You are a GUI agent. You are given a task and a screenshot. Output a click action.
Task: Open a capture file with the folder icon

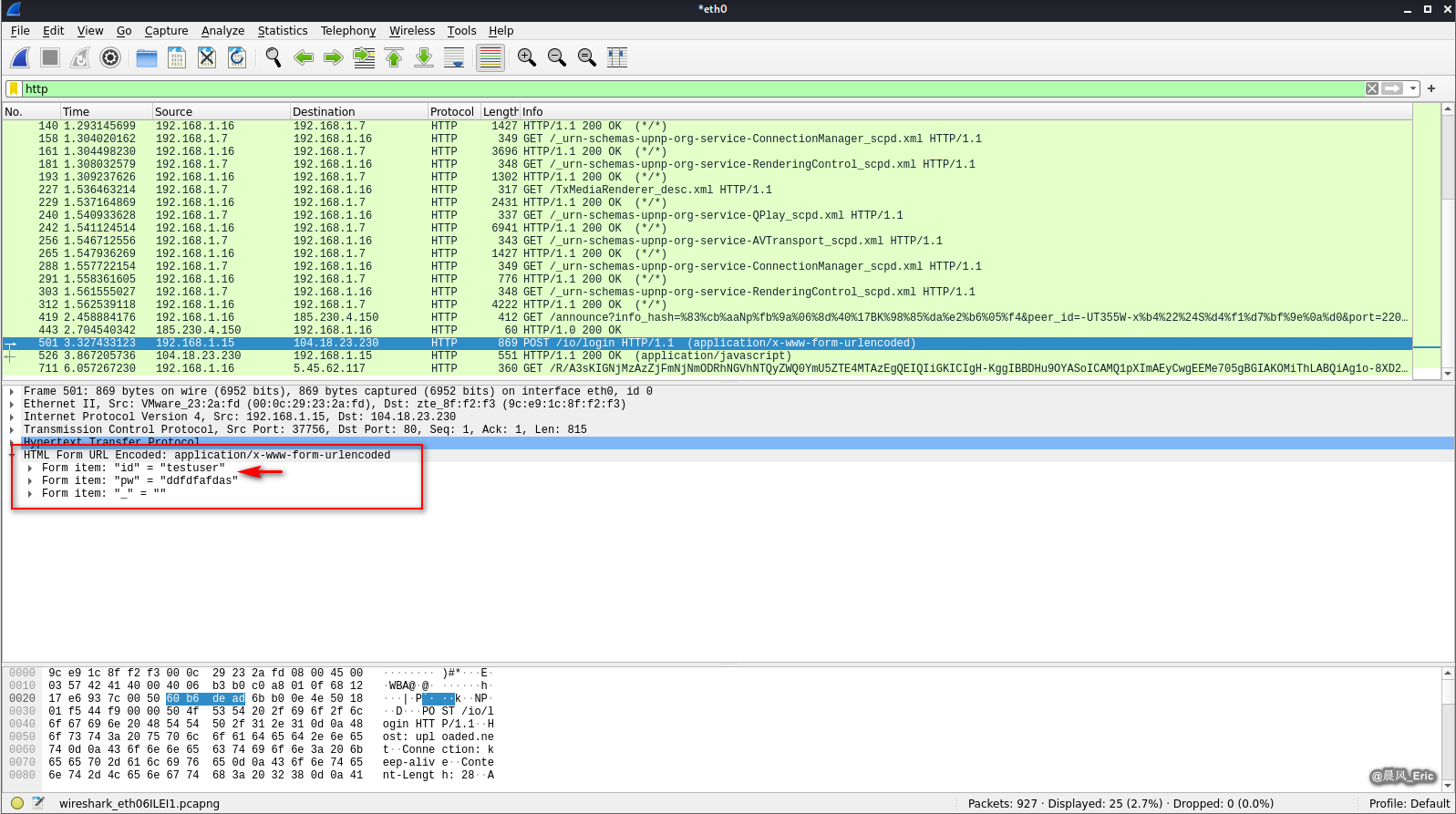147,57
